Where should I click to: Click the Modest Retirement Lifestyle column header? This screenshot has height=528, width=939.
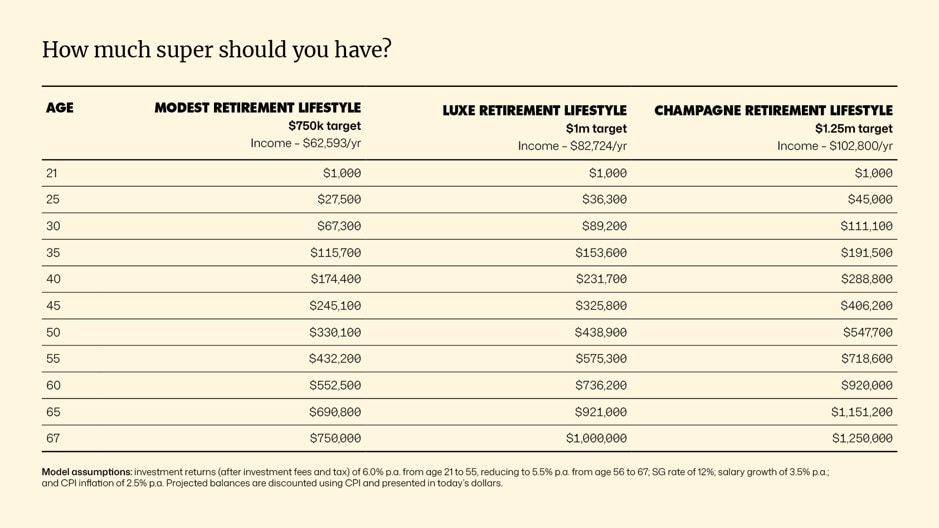(258, 108)
